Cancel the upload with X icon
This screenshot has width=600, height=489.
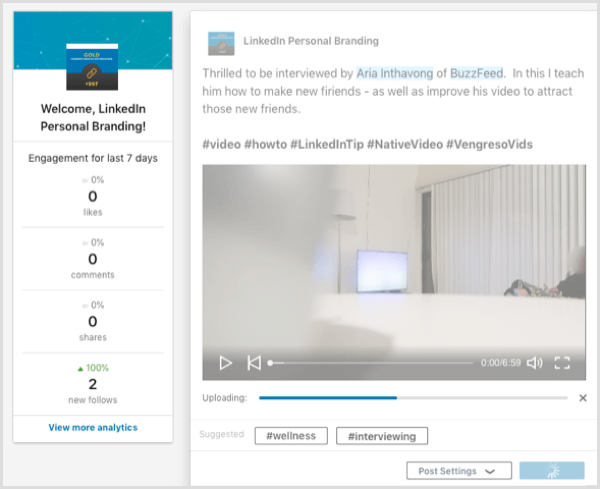(x=583, y=398)
